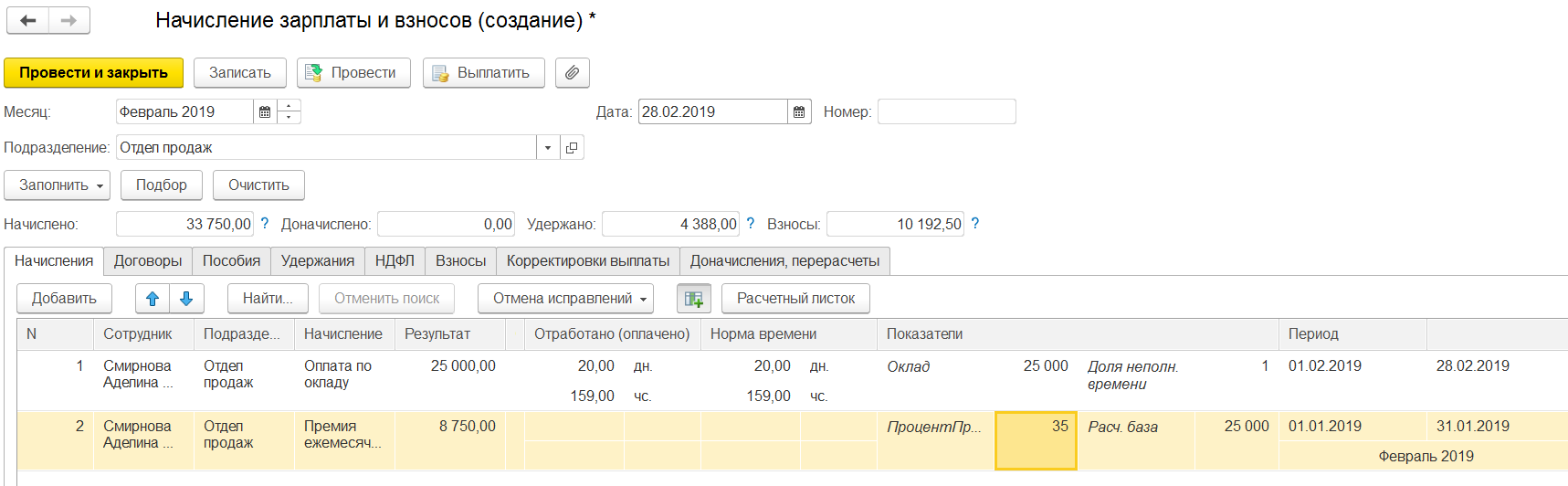
Task: Open calendar picker for Дата field
Action: point(799,112)
